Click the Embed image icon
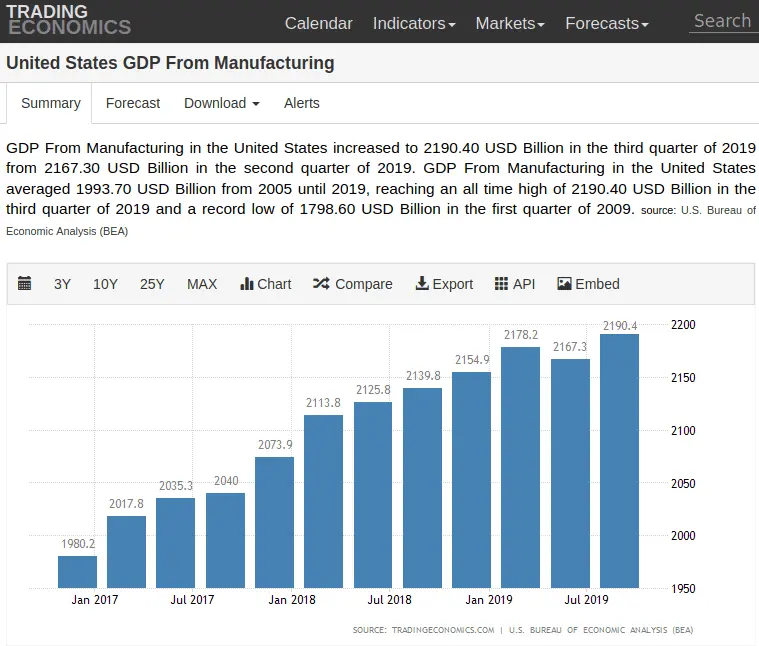The height and width of the screenshot is (646, 759). pyautogui.click(x=564, y=284)
